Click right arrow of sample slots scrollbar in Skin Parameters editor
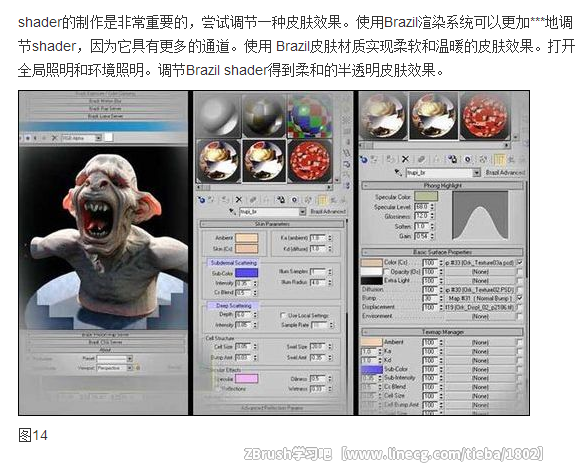The image size is (586, 473). [x=329, y=187]
